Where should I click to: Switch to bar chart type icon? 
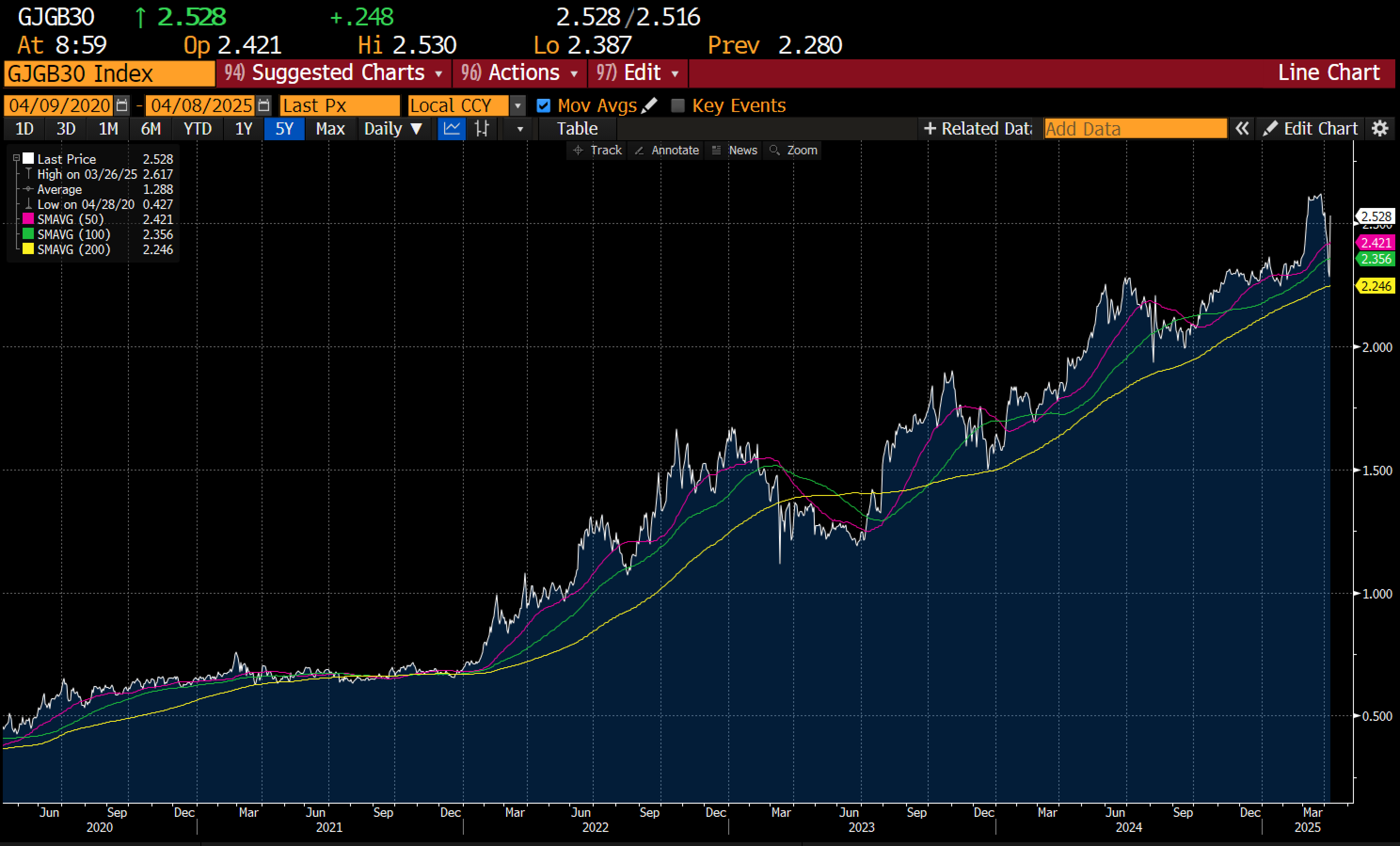click(482, 128)
